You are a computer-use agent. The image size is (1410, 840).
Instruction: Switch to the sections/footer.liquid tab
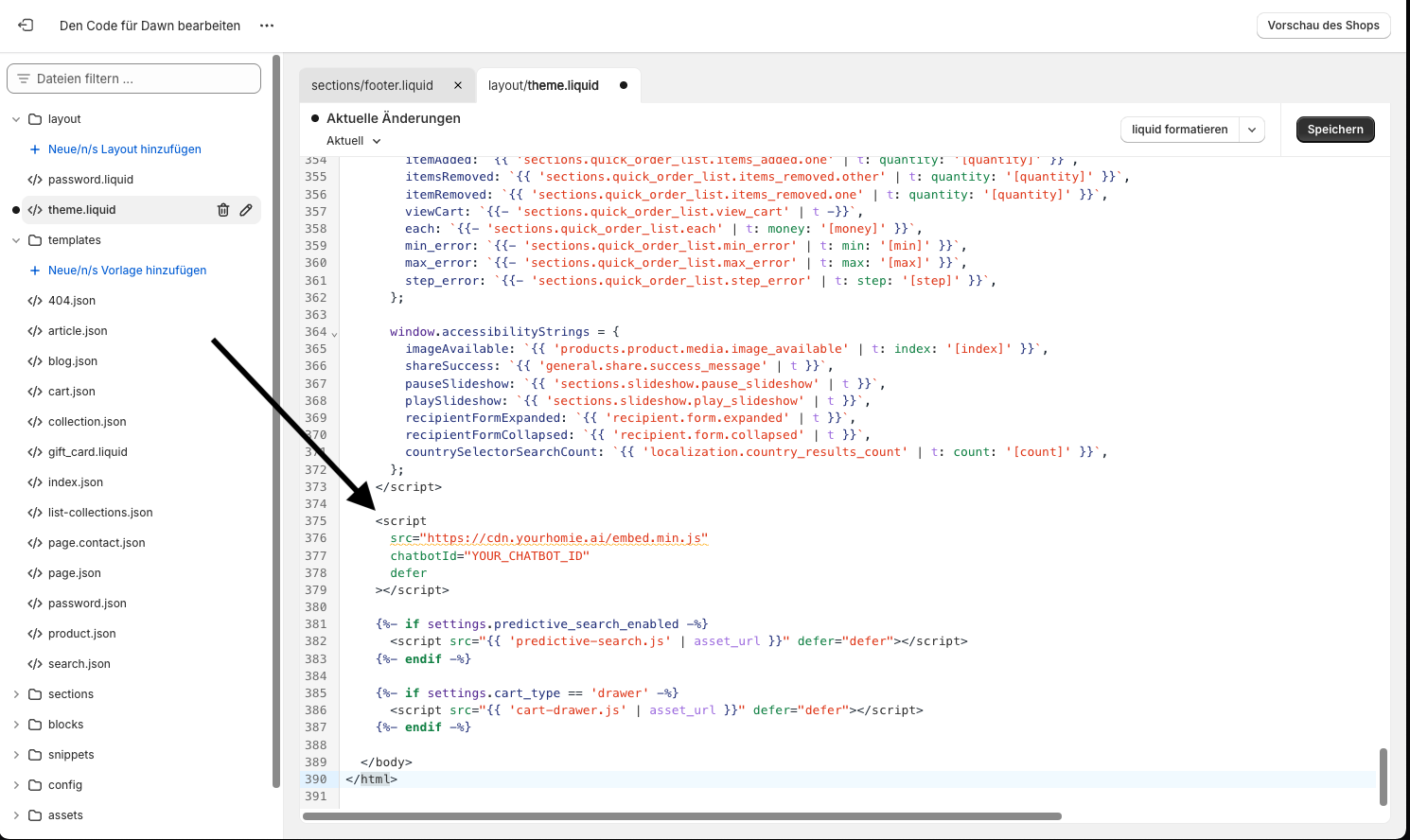click(x=374, y=84)
